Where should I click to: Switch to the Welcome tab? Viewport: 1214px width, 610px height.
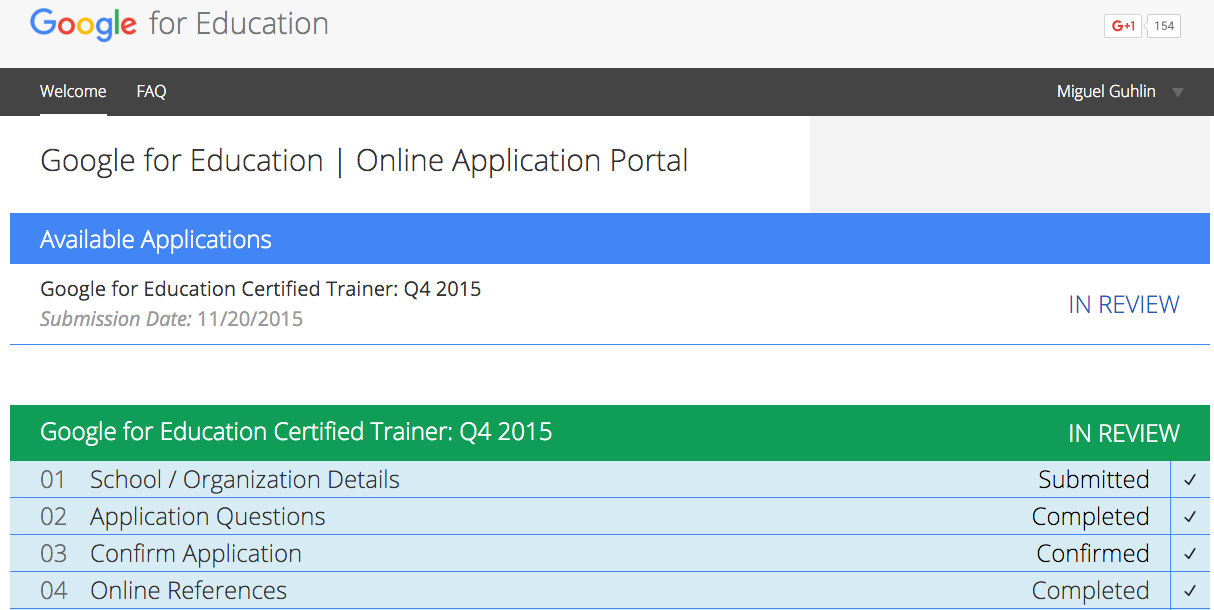pos(73,92)
